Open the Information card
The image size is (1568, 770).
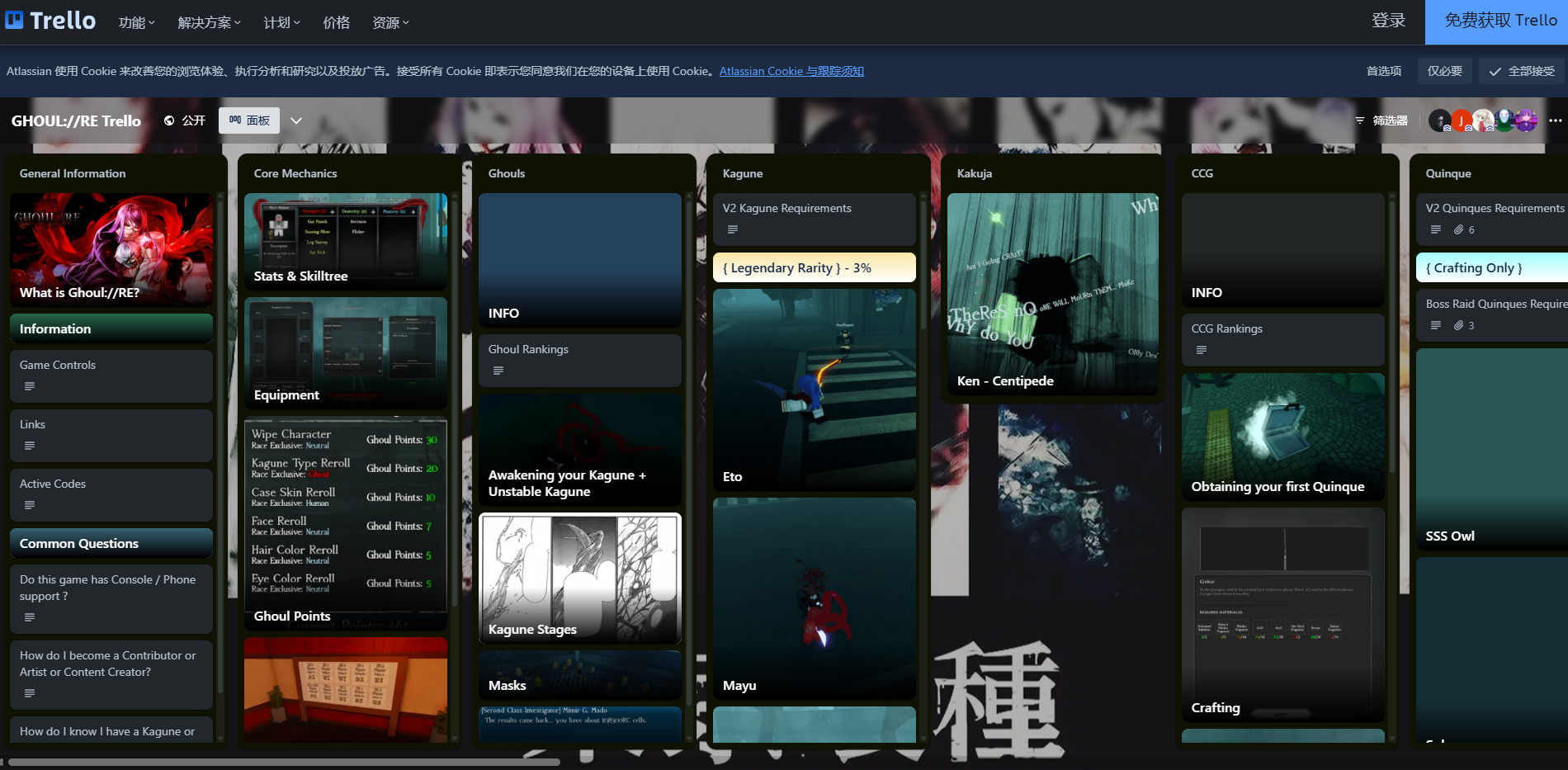tap(111, 328)
